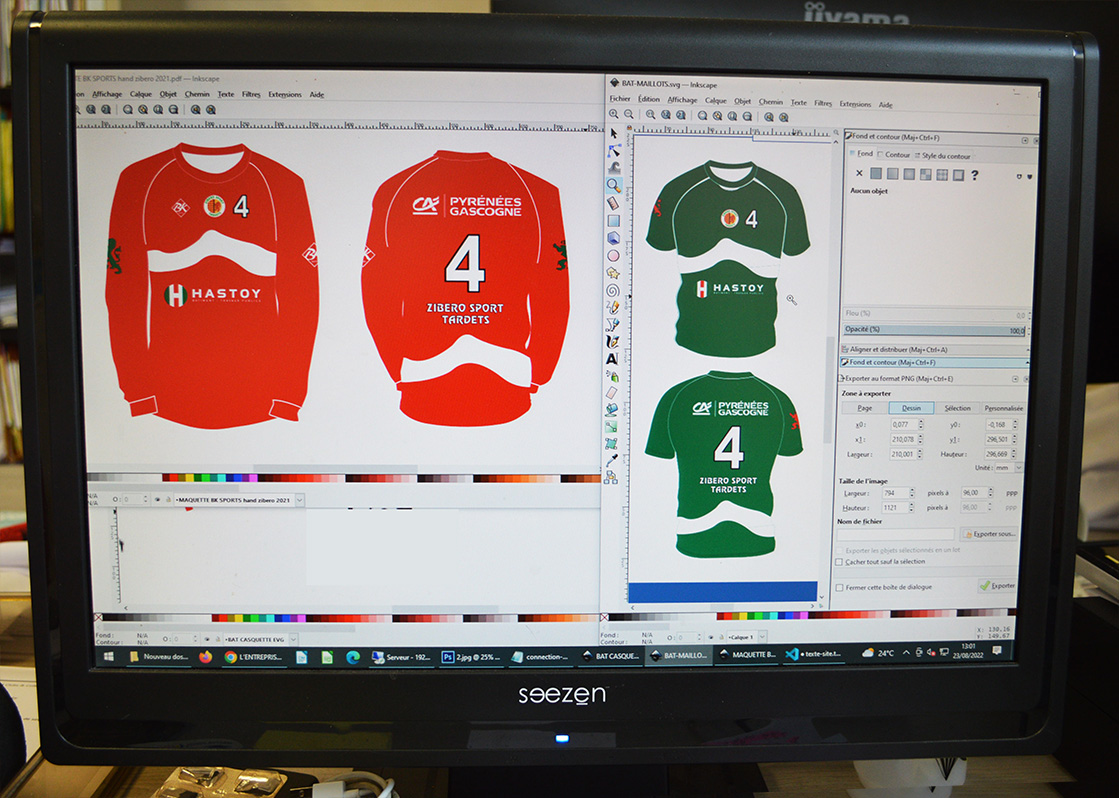Image resolution: width=1119 pixels, height=798 pixels.
Task: Click 'Nom de fichier' input field
Action: point(896,534)
